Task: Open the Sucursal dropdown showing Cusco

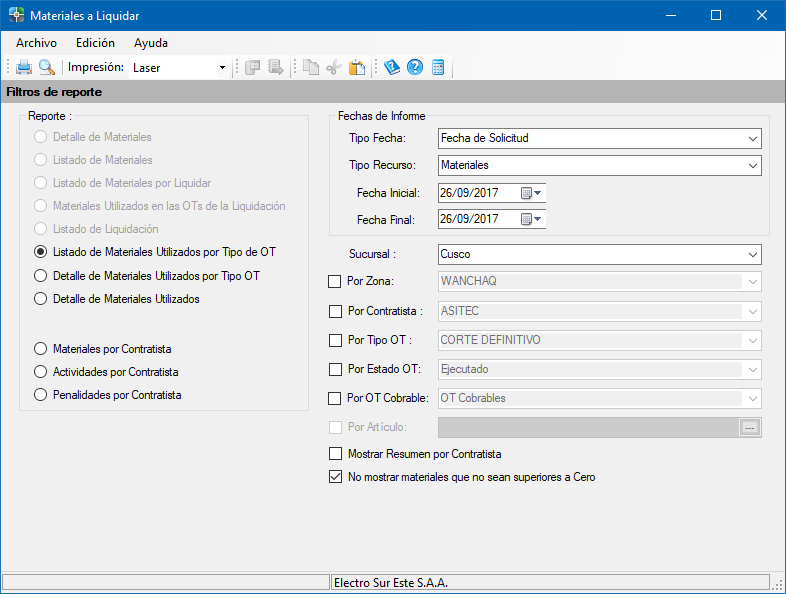Action: 752,254
